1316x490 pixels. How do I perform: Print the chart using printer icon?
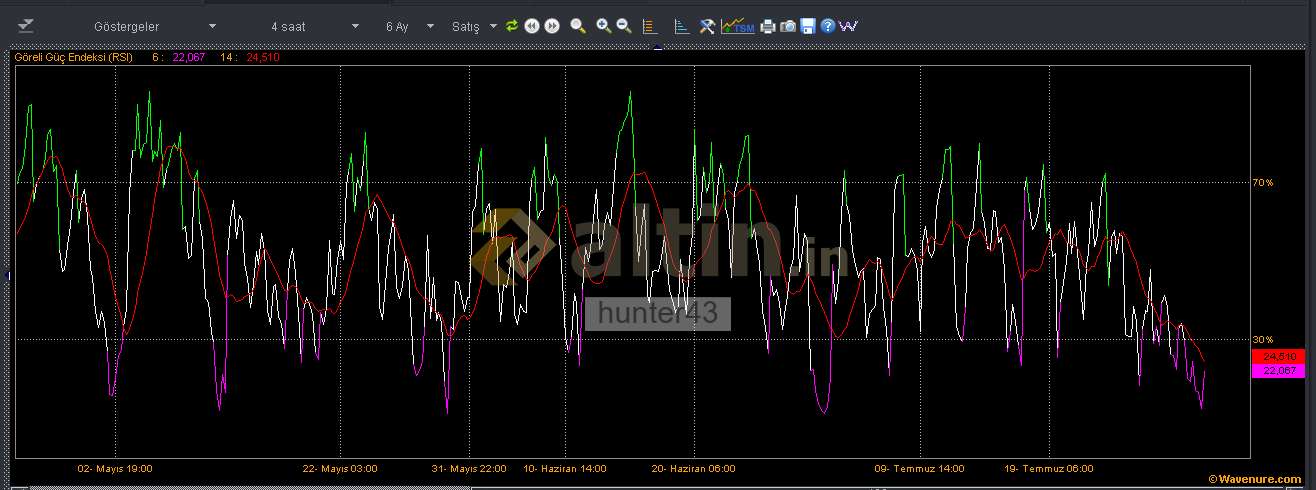click(x=767, y=26)
